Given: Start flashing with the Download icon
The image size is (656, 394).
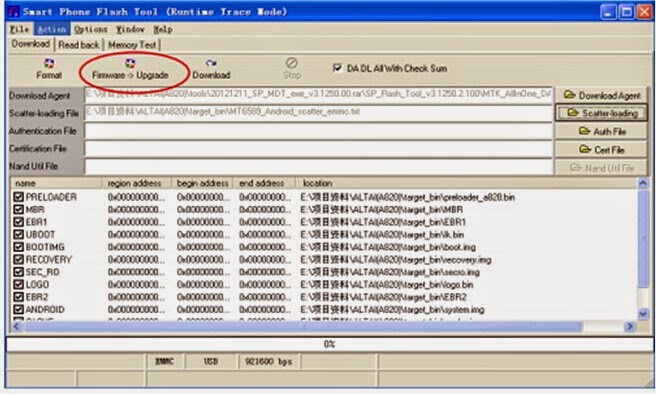Looking at the screenshot, I should point(211,64).
